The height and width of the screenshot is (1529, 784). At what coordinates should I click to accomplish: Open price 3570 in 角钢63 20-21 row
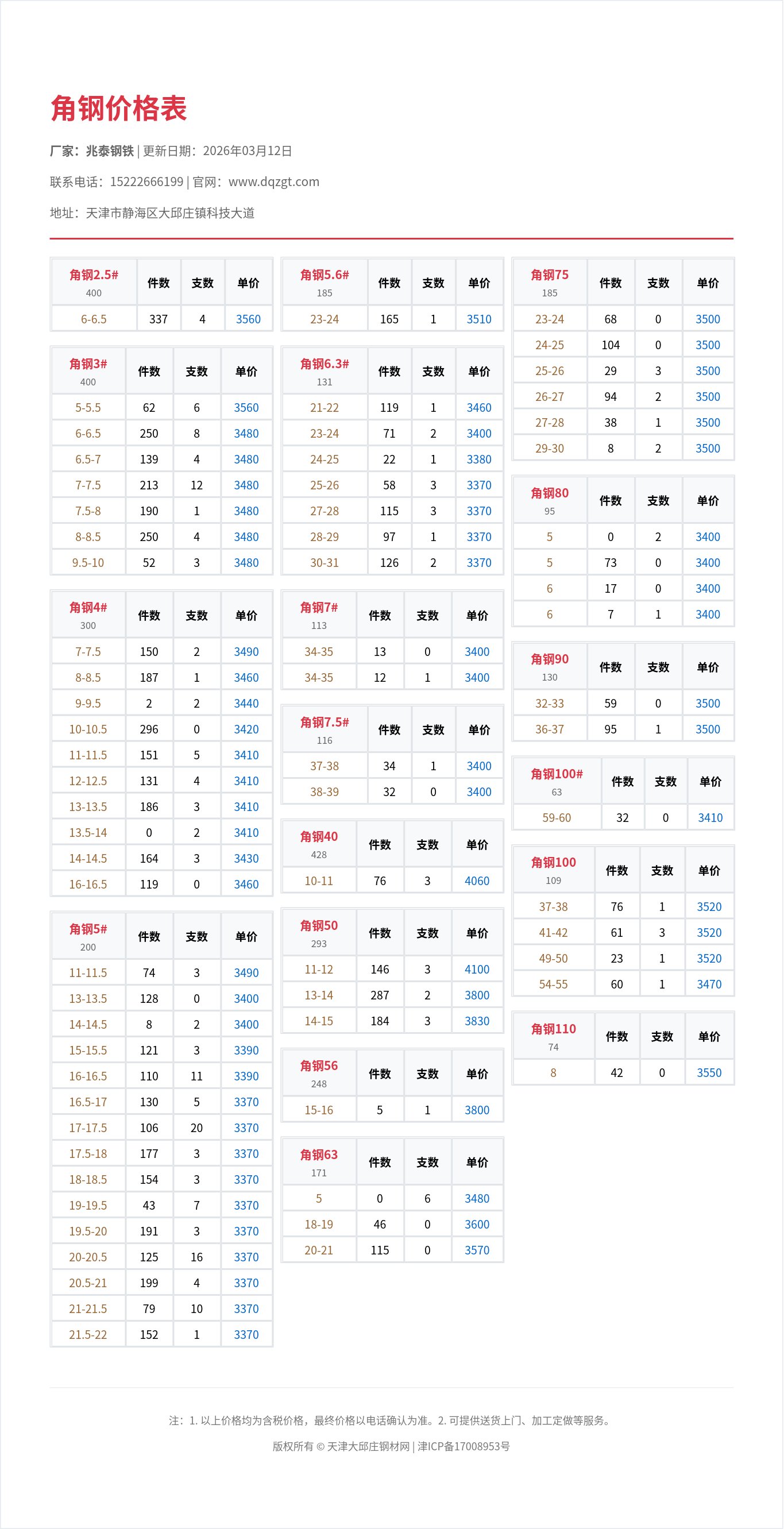[x=477, y=1250]
